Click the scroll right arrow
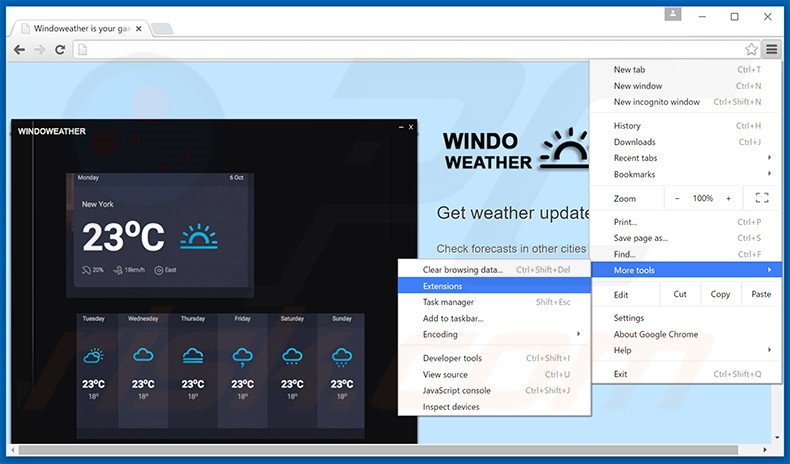The width and height of the screenshot is (790, 464). (x=765, y=449)
